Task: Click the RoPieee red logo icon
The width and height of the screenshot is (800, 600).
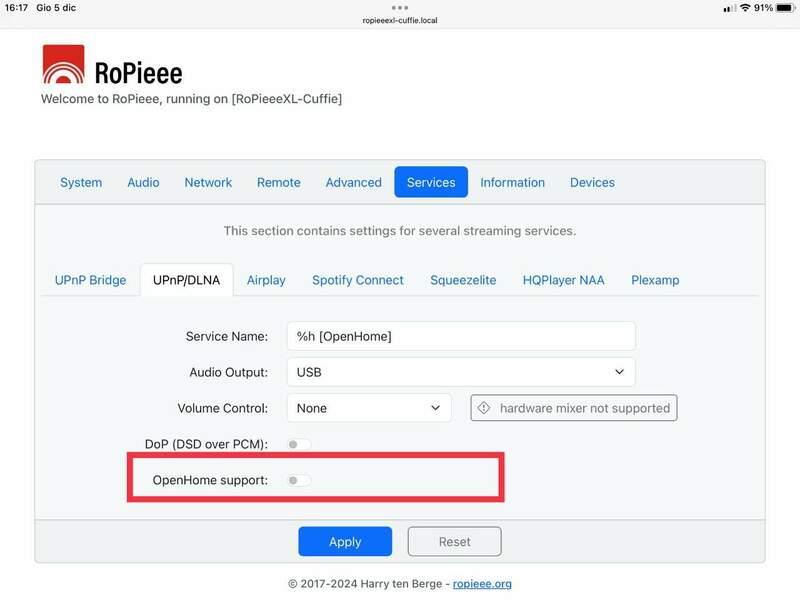Action: (x=63, y=66)
